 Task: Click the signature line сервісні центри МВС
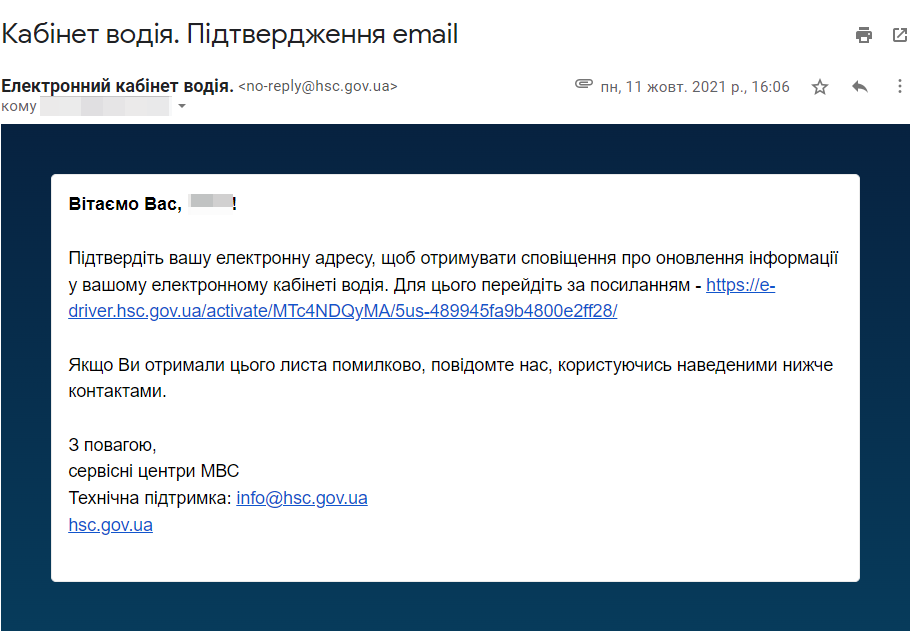[x=154, y=471]
